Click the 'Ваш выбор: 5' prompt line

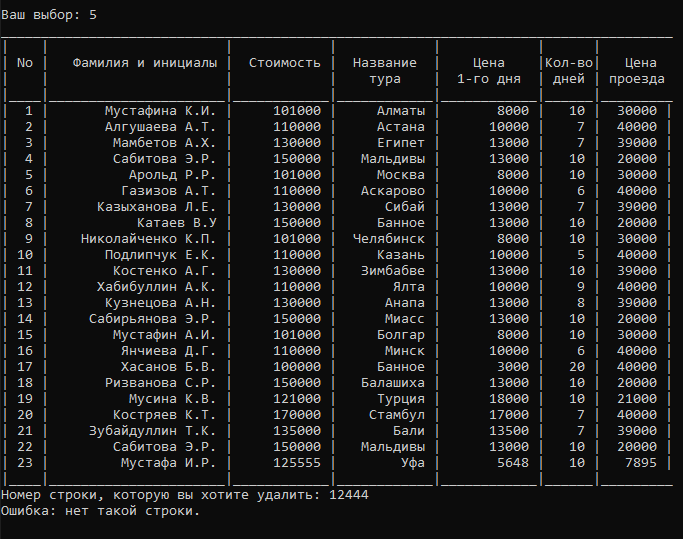pos(49,15)
